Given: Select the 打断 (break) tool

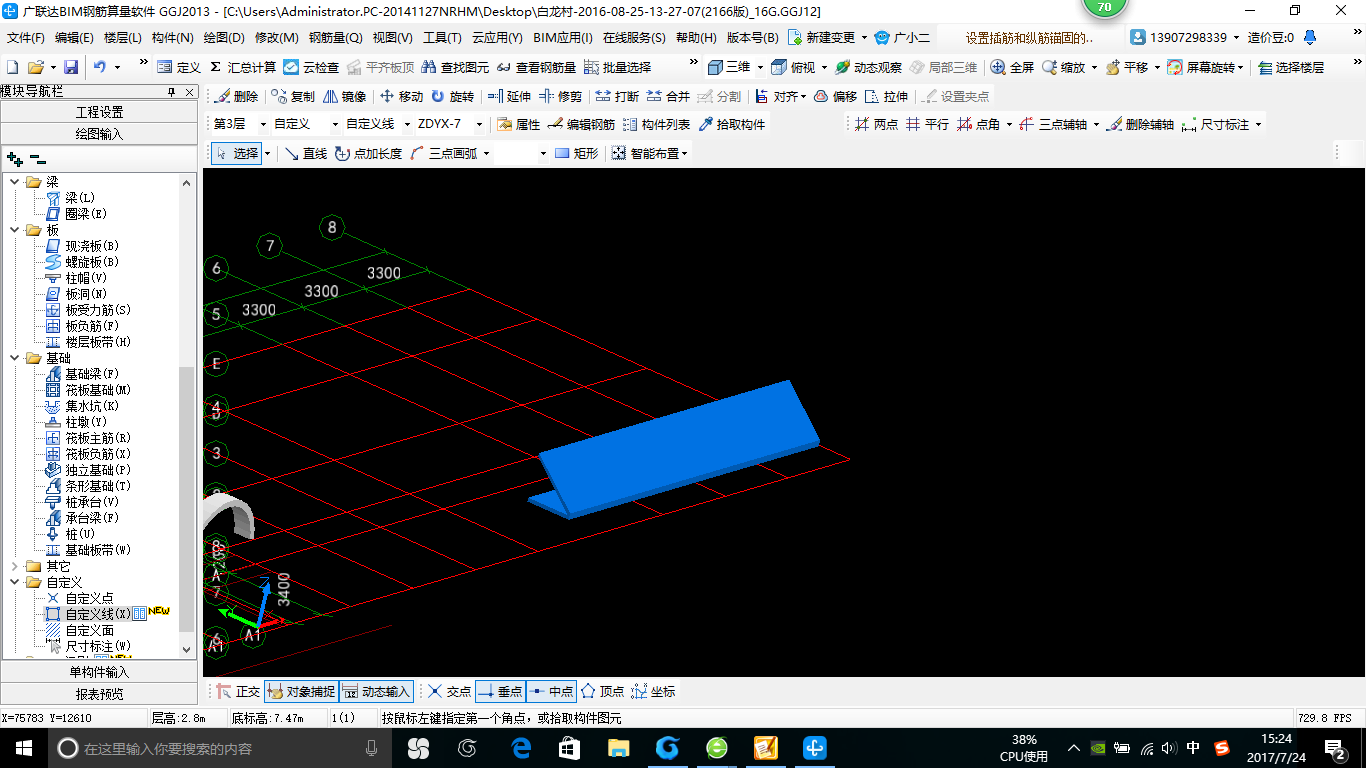Looking at the screenshot, I should pyautogui.click(x=617, y=97).
